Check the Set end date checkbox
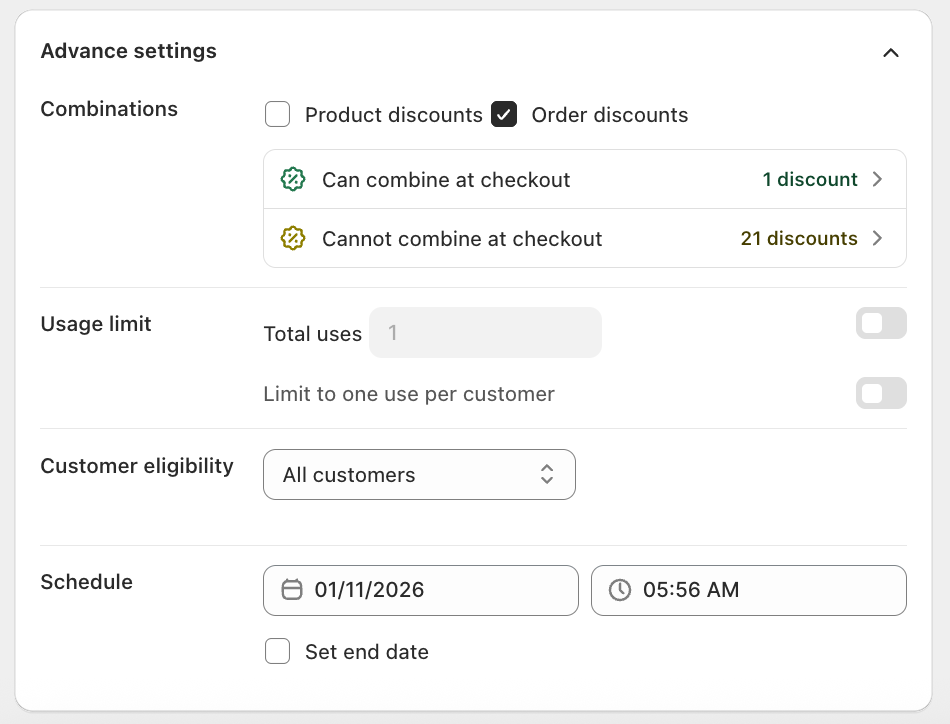This screenshot has height=724, width=950. click(277, 651)
